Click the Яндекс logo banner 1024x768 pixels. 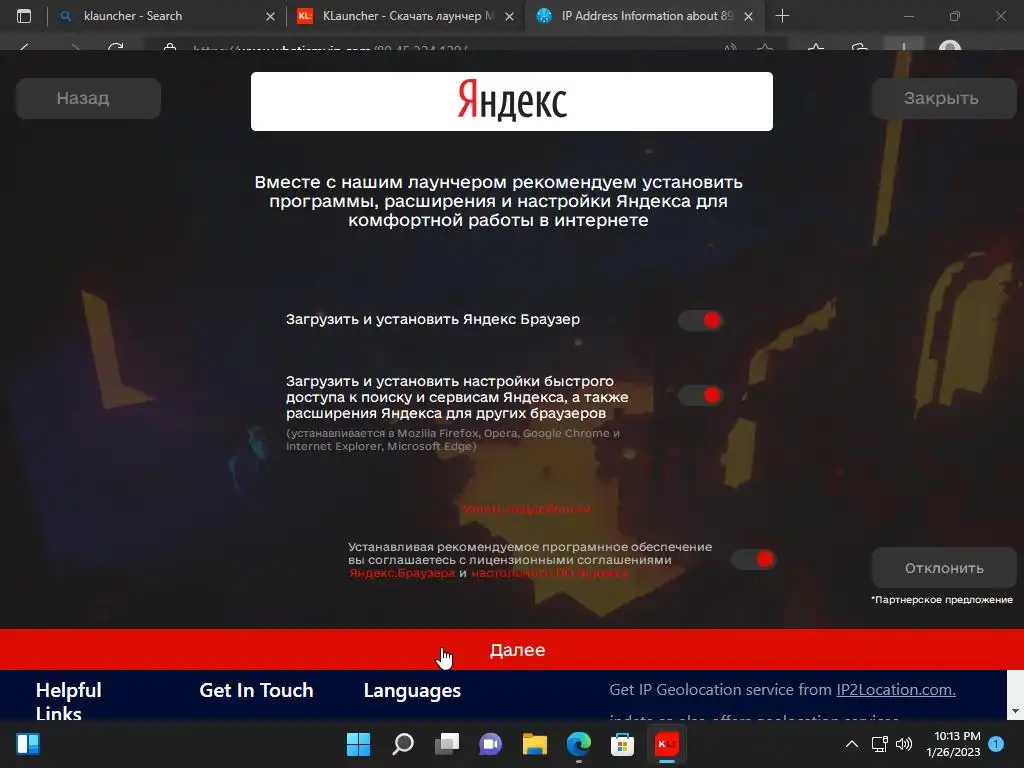coord(512,101)
